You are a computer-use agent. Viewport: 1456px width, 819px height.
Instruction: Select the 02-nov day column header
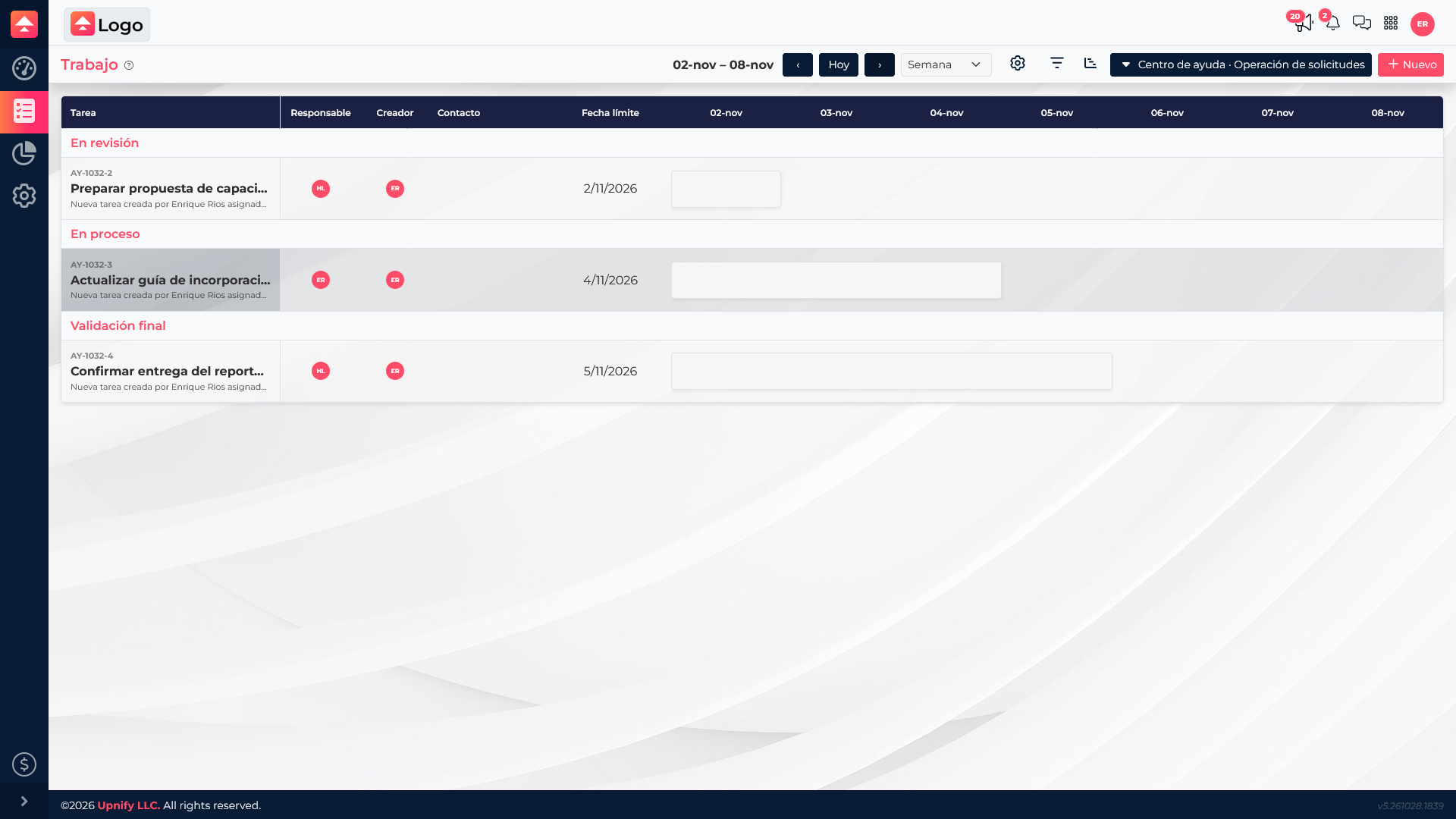726,113
